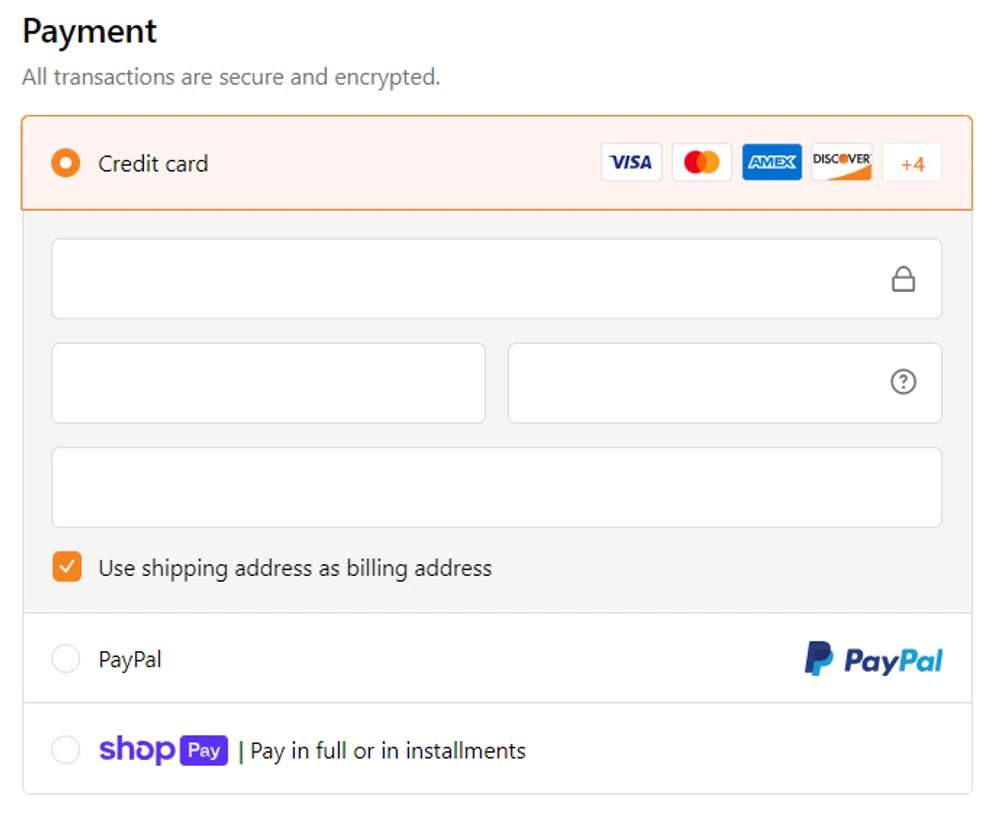Click the PayPal logo on the right
The height and width of the screenshot is (826, 1000).
click(x=873, y=659)
